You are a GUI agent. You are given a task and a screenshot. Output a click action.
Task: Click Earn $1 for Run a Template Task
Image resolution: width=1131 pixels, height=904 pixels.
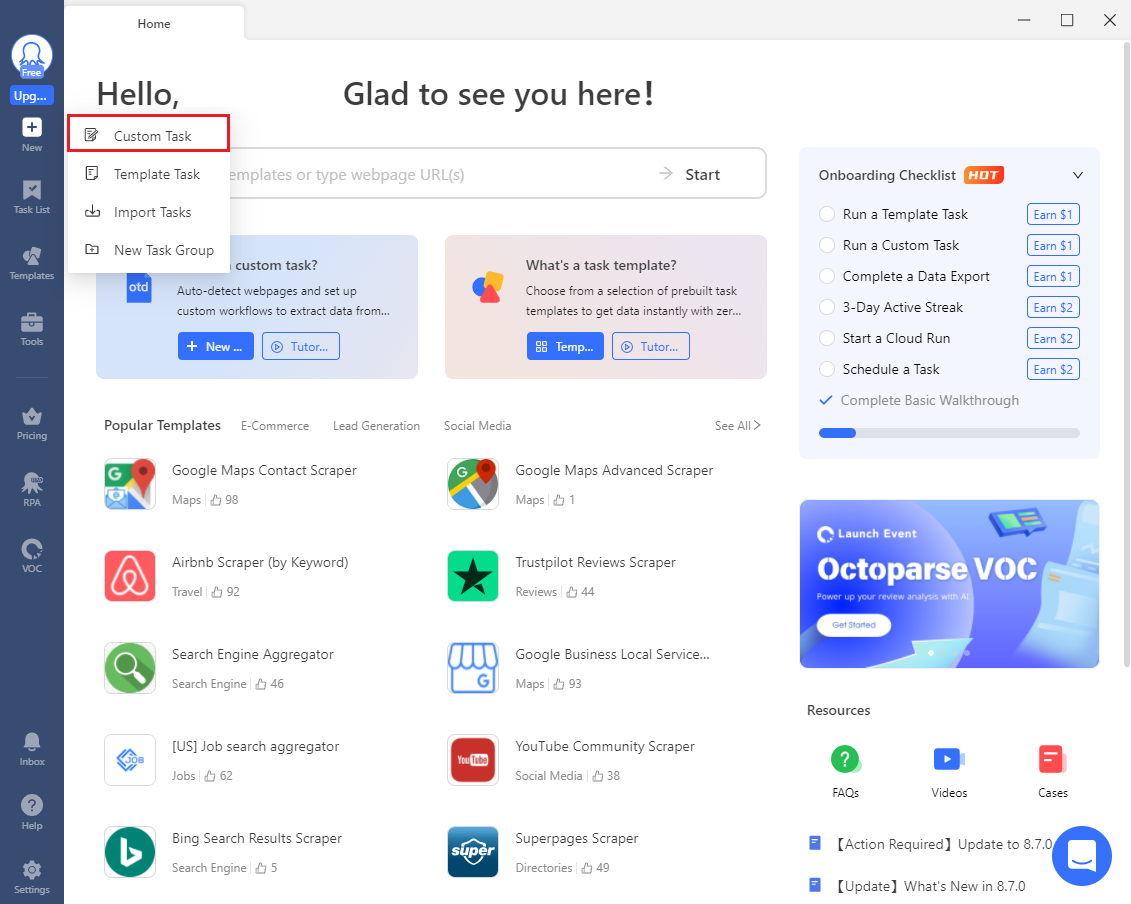1053,214
